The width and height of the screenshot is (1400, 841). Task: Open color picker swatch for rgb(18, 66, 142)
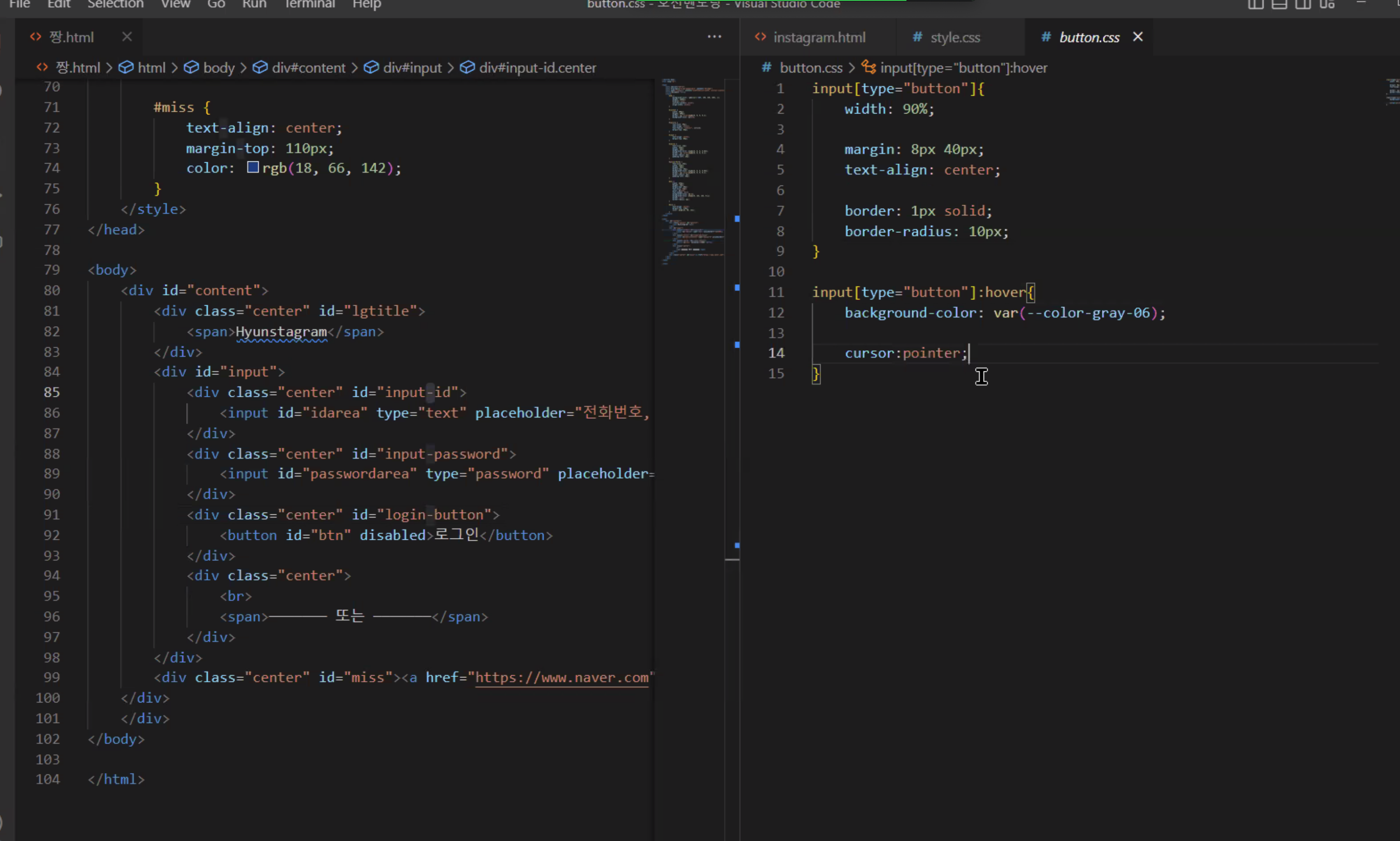(x=252, y=167)
